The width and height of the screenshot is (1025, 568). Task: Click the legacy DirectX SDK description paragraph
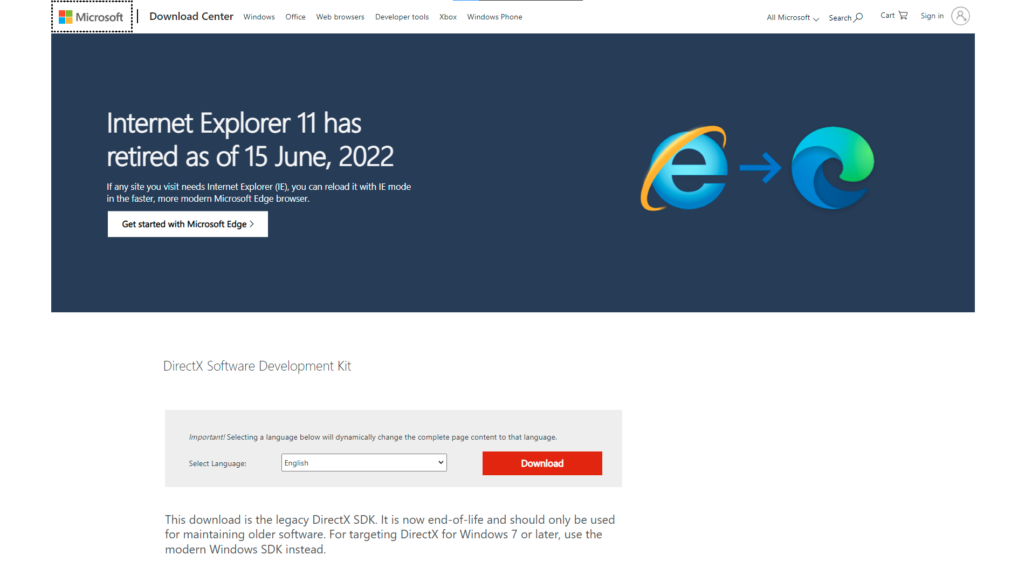tap(390, 535)
